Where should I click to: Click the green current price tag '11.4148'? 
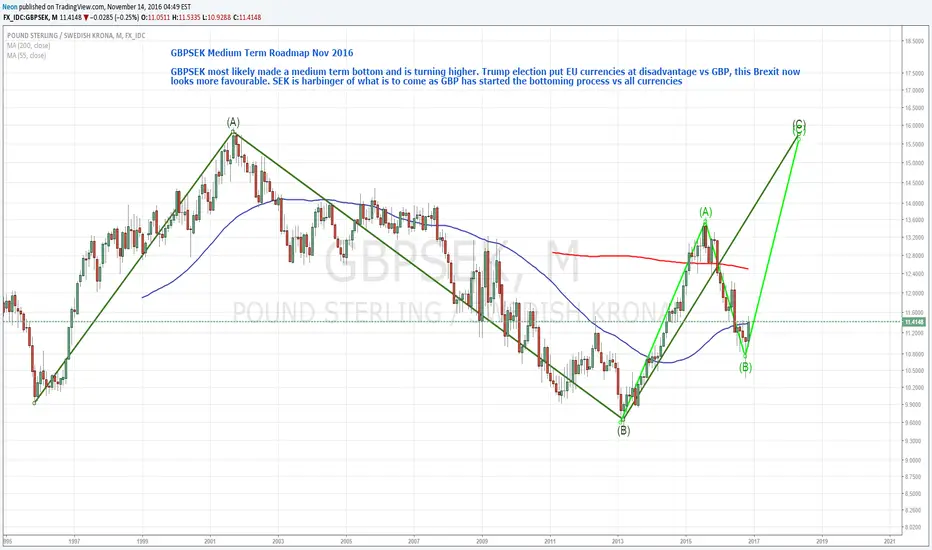pos(914,322)
